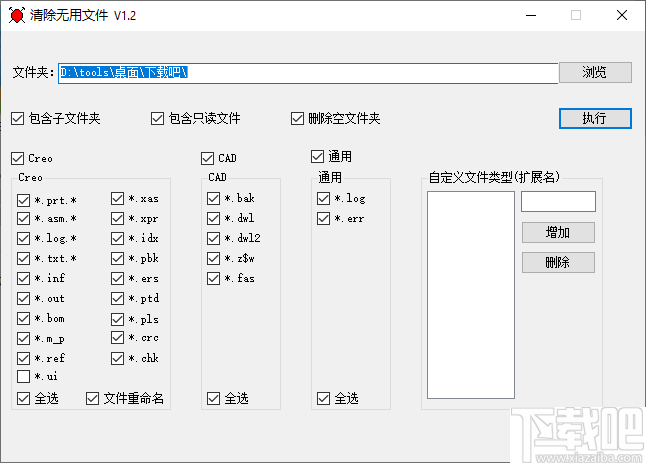Uncheck the *.crc file type
The width and height of the screenshot is (646, 463).
click(117, 338)
